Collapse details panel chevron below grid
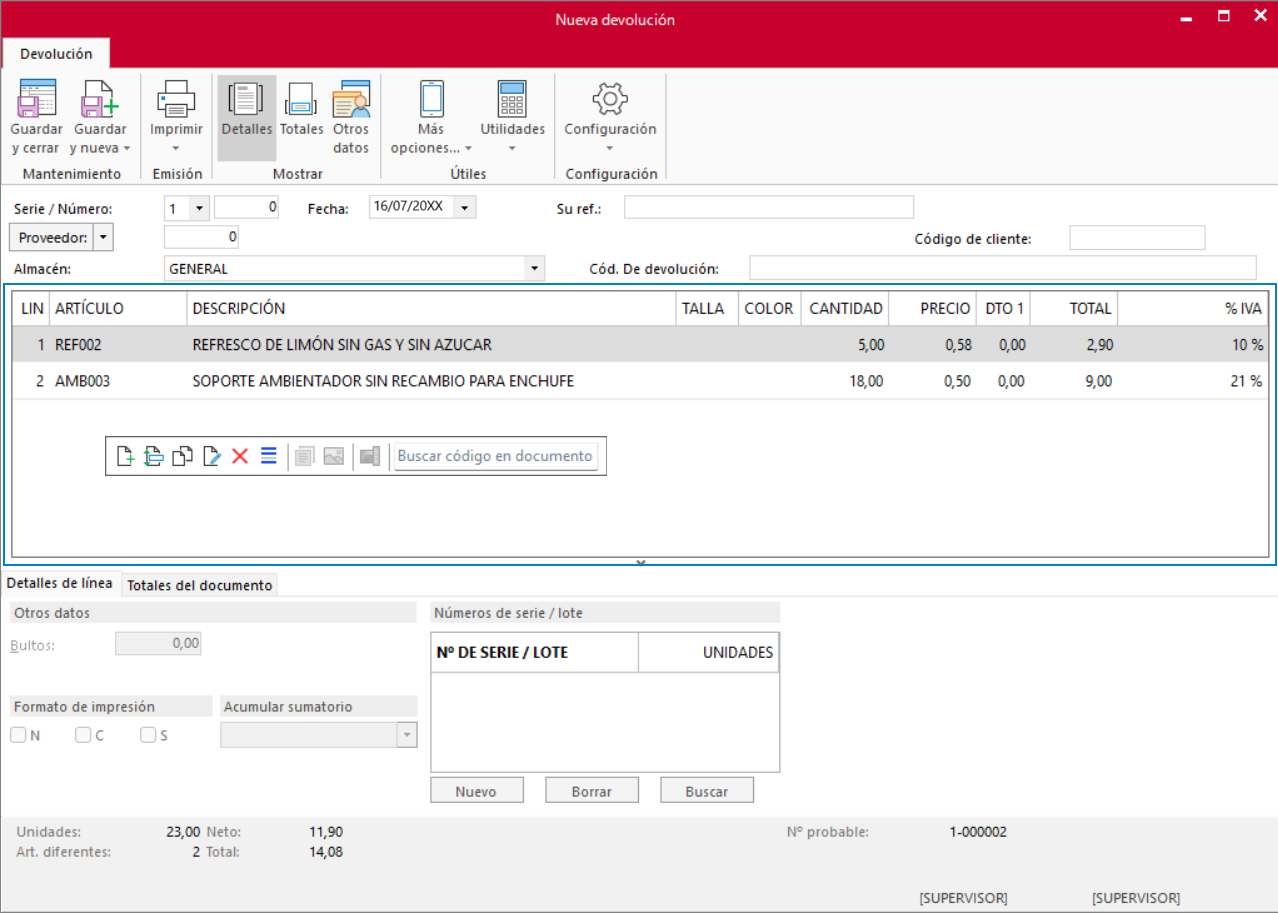 click(641, 563)
